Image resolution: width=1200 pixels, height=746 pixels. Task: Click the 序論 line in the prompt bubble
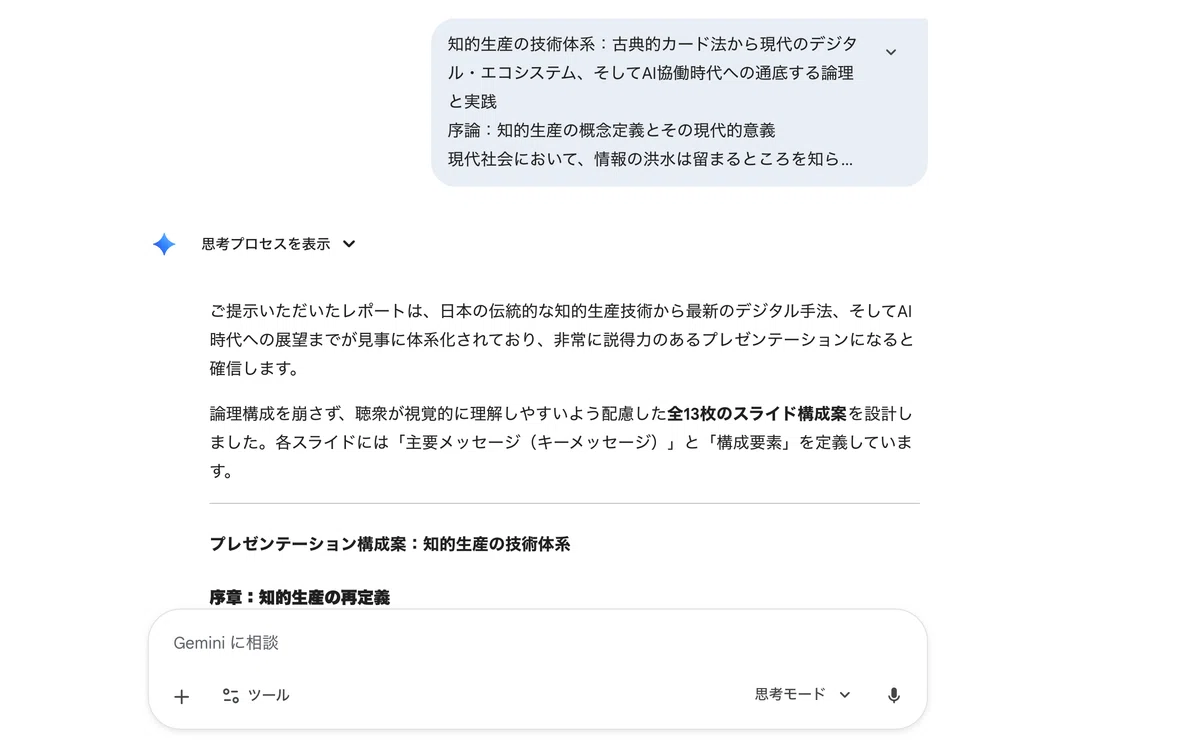(x=611, y=130)
